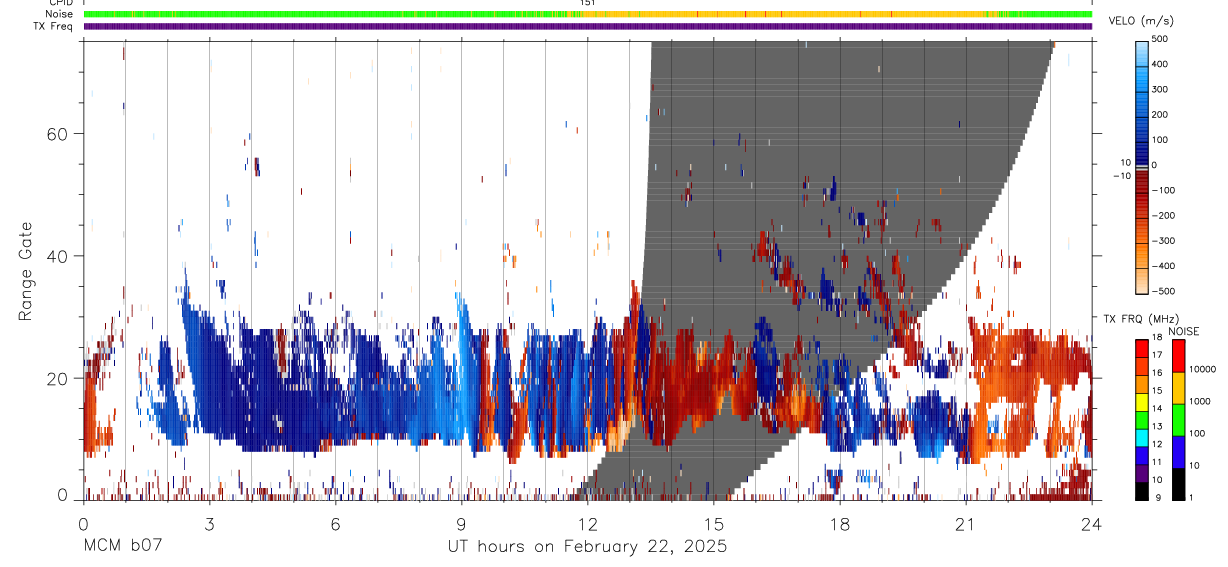Click the "24" tick on the UT hours axis

[x=1092, y=523]
